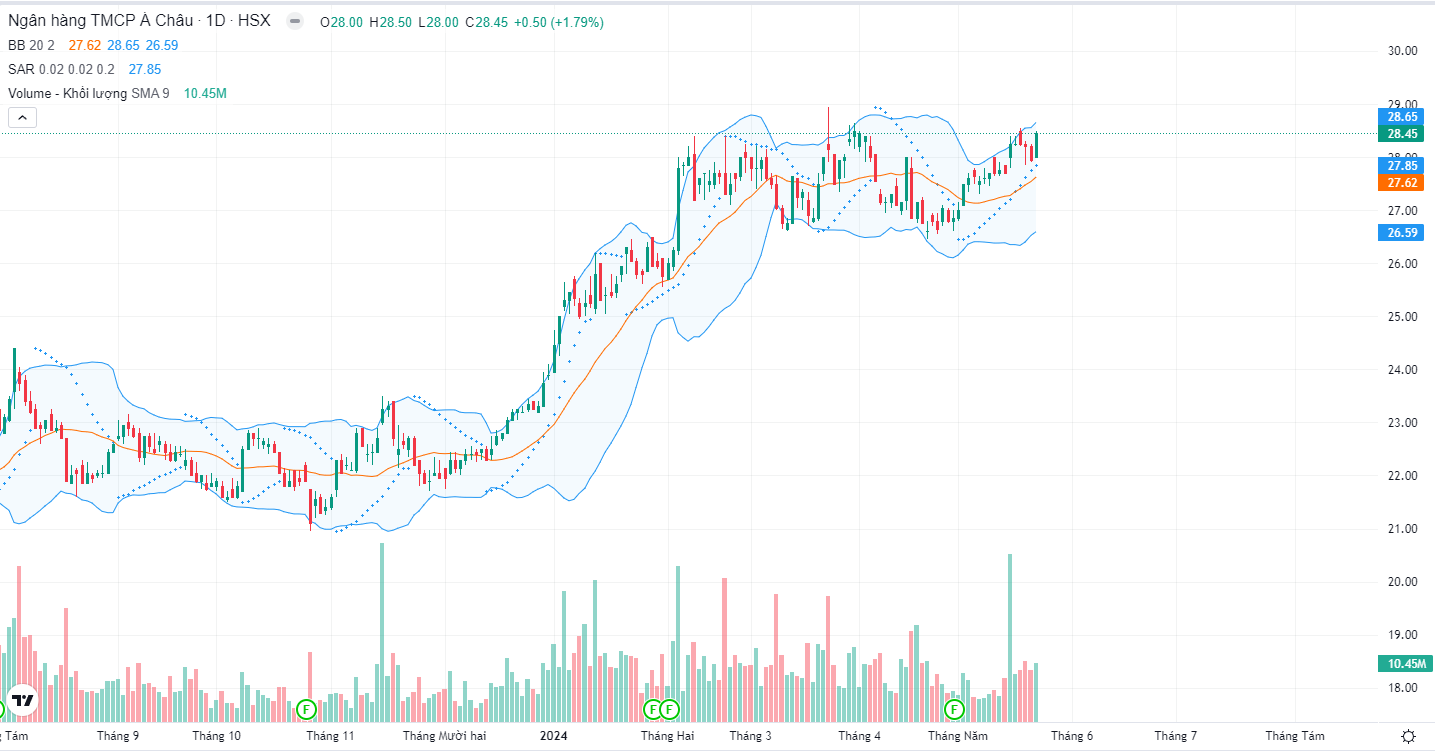Click the Tháng 11 time axis label

coord(331,736)
